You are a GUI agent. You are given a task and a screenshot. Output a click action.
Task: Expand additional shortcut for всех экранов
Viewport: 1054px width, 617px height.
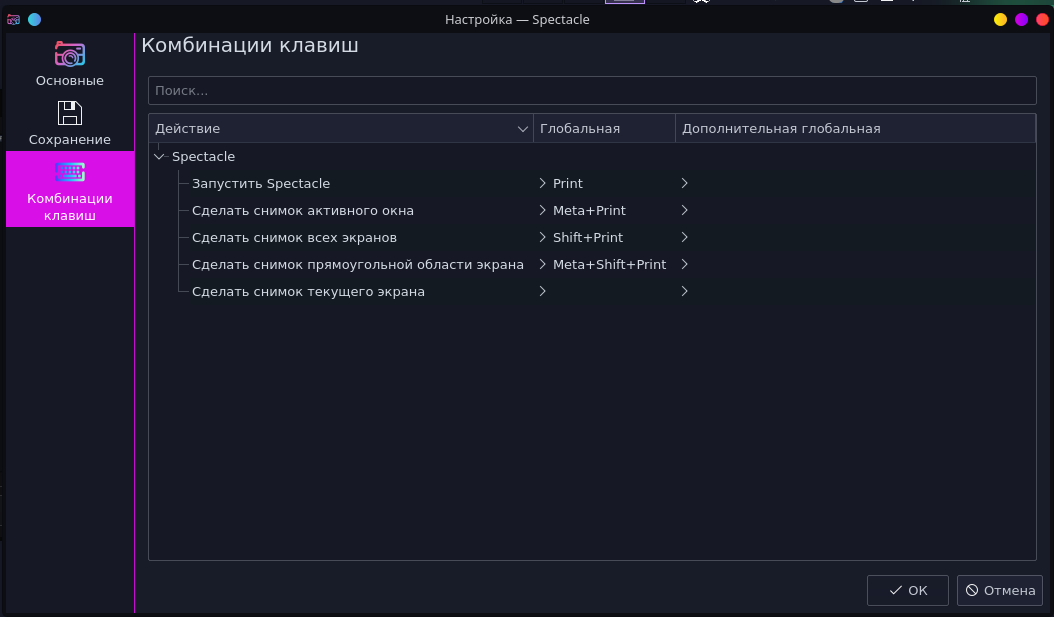pyautogui.click(x=684, y=237)
